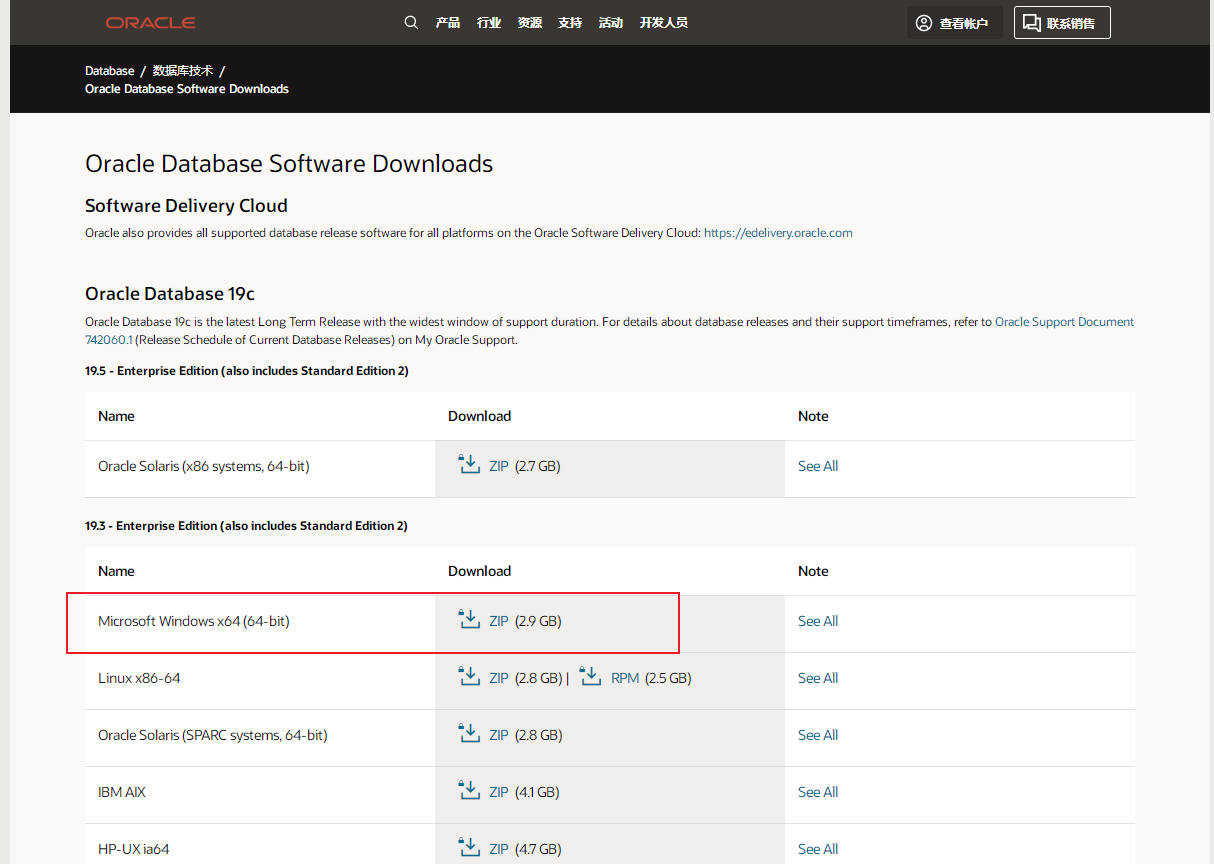Click the Linux x86-64 ZIP download icon
This screenshot has width=1214, height=864.
[x=469, y=677]
